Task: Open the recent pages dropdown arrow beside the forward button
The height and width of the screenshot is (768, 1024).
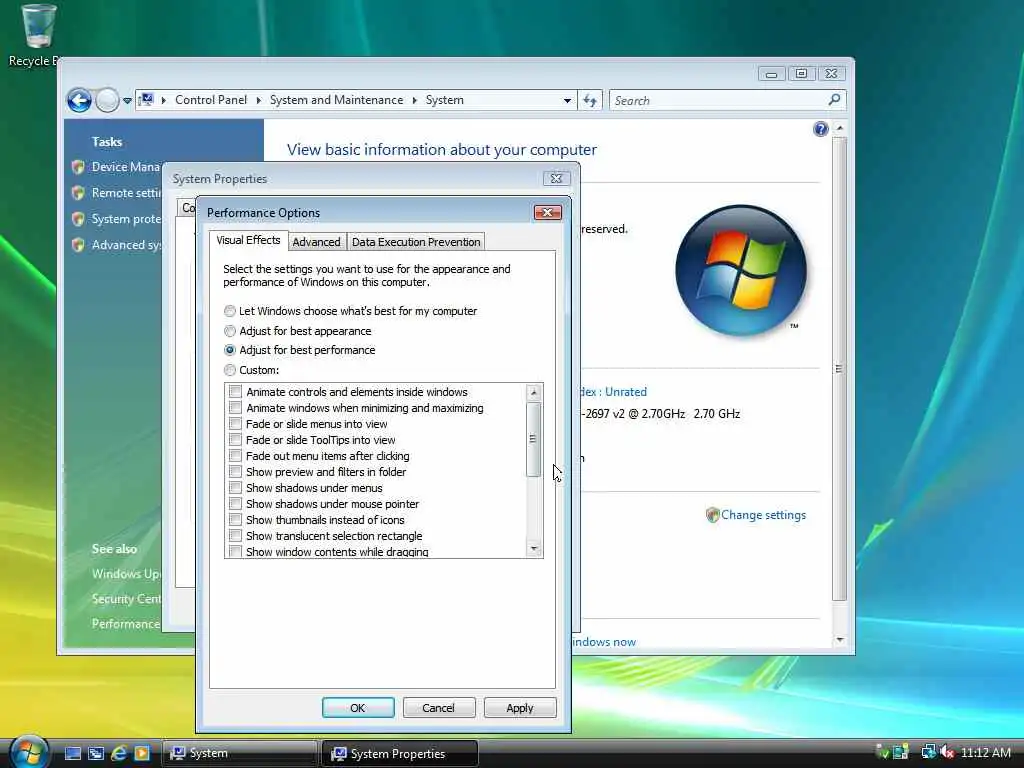Action: click(127, 101)
